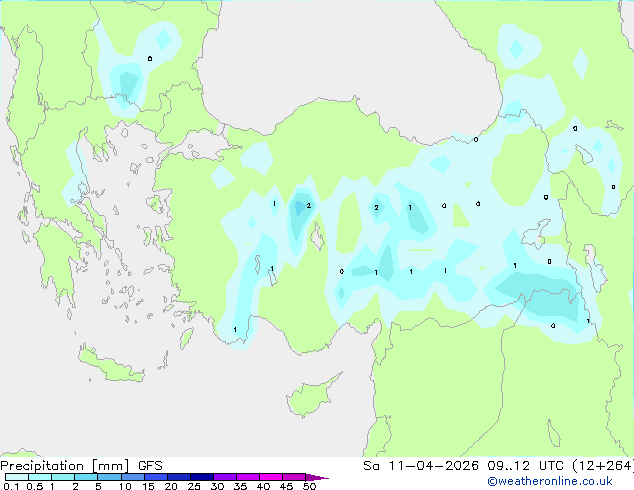Click the legend value '35'
The width and height of the screenshot is (634, 490).
tap(240, 486)
